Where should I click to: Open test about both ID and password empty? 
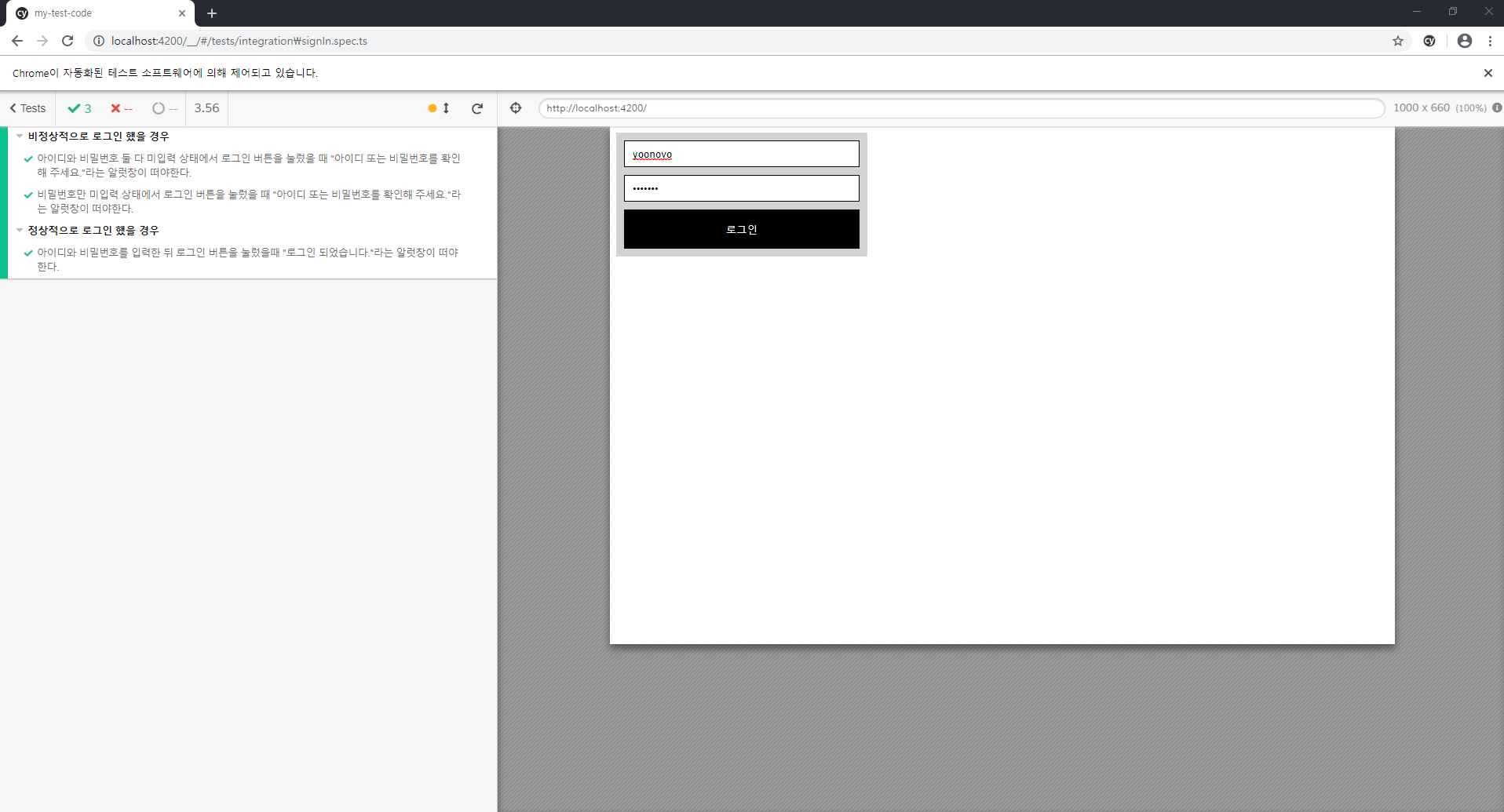point(248,166)
